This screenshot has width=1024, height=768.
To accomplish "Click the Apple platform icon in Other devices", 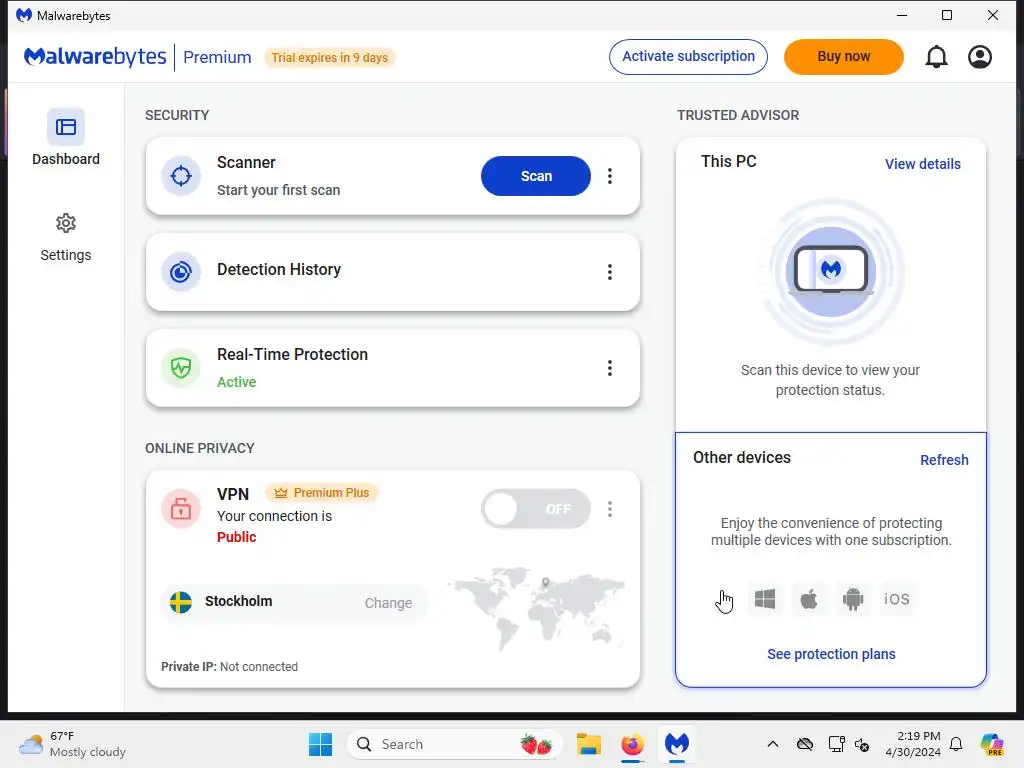I will tap(808, 599).
